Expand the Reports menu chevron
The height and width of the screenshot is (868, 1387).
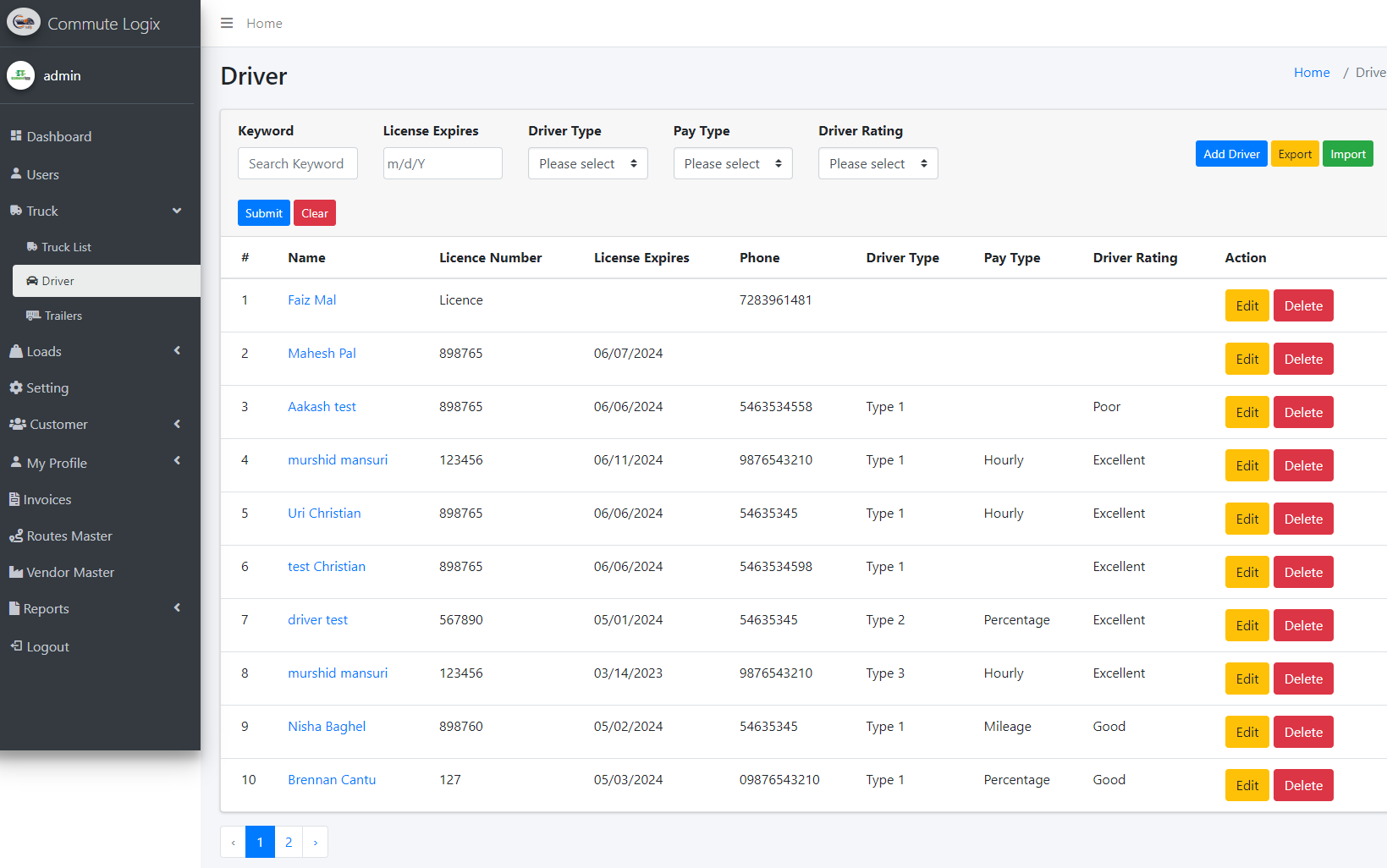coord(177,608)
